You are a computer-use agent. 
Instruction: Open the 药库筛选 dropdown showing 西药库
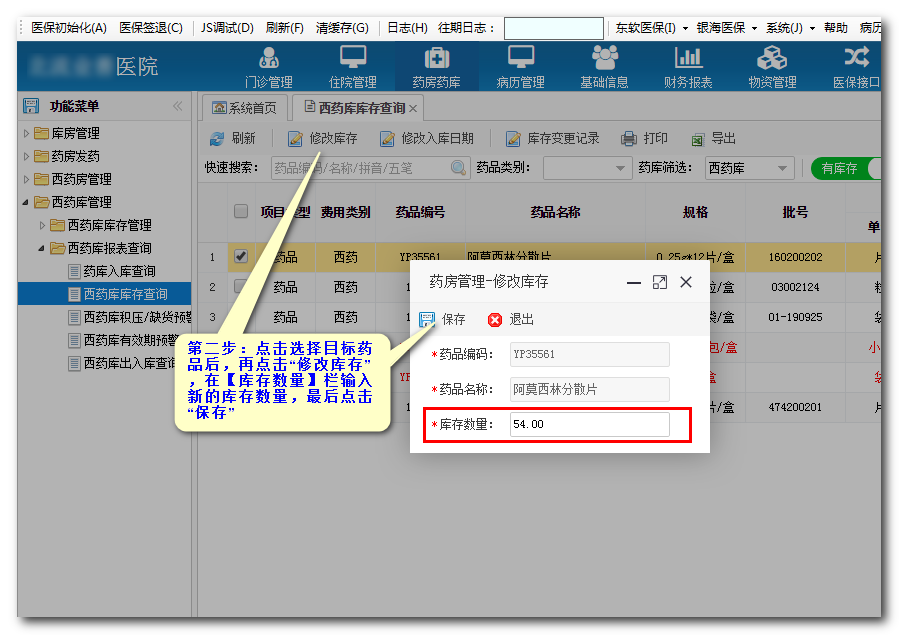[749, 168]
